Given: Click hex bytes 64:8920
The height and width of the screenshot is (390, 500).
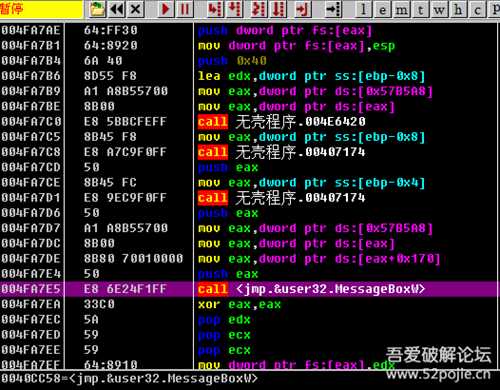Looking at the screenshot, I should [x=110, y=46].
